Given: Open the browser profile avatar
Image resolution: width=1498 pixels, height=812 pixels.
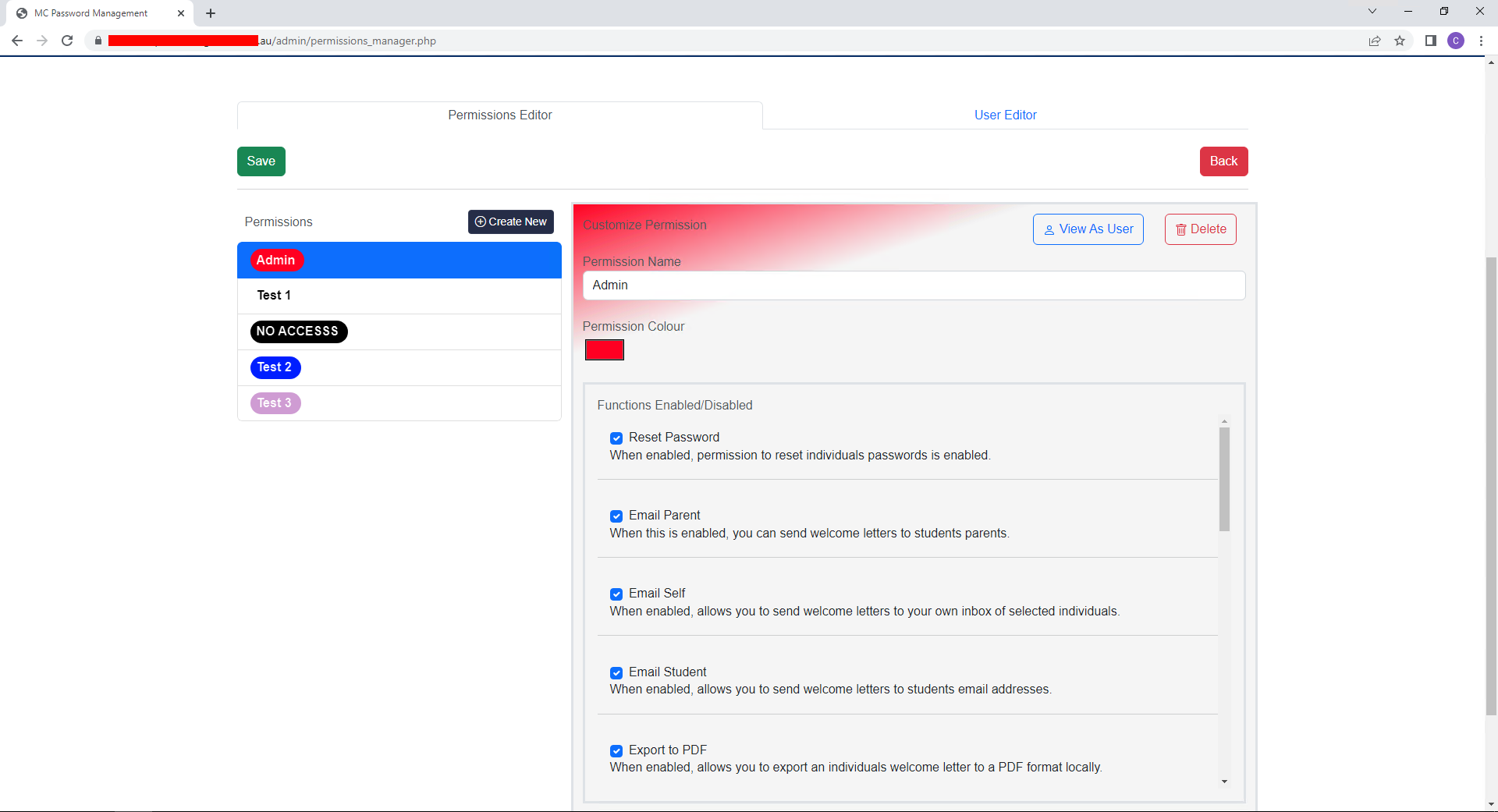Looking at the screenshot, I should click(1457, 41).
